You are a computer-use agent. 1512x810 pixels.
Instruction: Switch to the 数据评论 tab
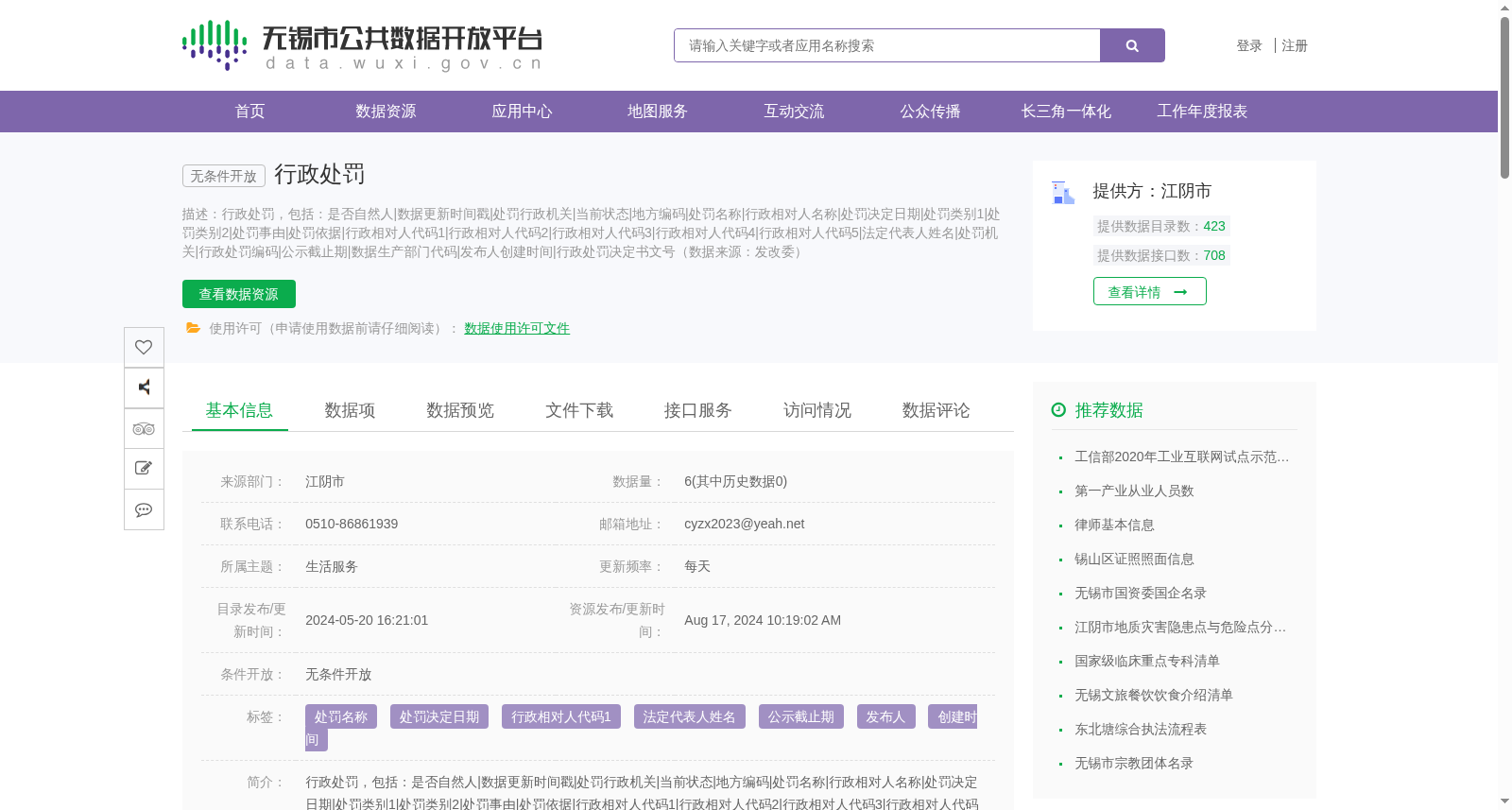pyautogui.click(x=936, y=410)
